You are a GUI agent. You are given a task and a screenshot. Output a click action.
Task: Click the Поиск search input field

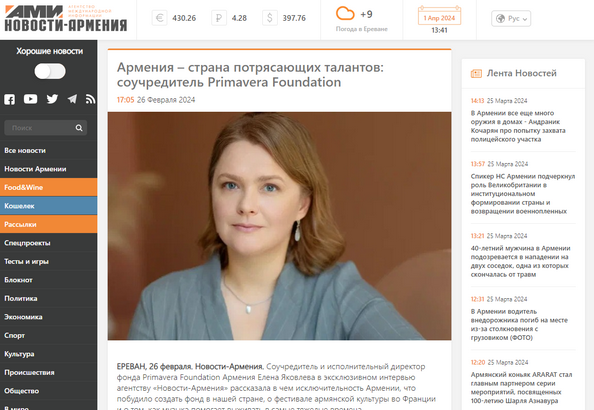coord(41,128)
